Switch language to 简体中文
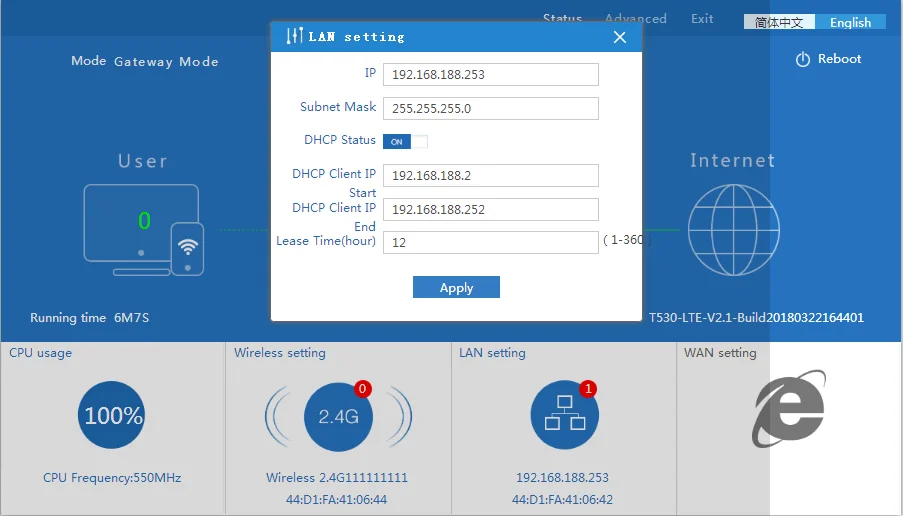The width and height of the screenshot is (903, 516). pyautogui.click(x=779, y=22)
